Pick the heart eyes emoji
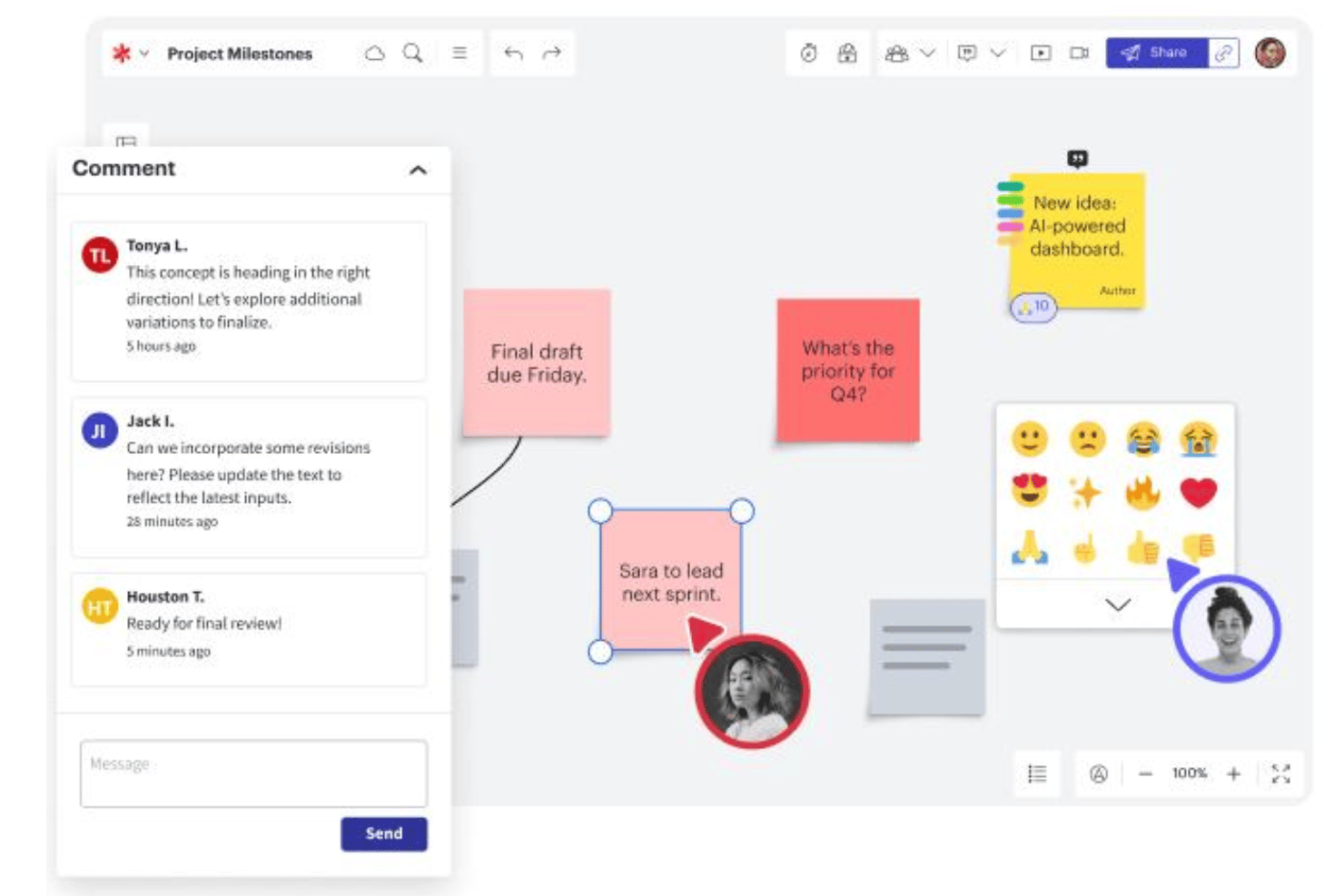The image size is (1344, 896). (x=1029, y=491)
